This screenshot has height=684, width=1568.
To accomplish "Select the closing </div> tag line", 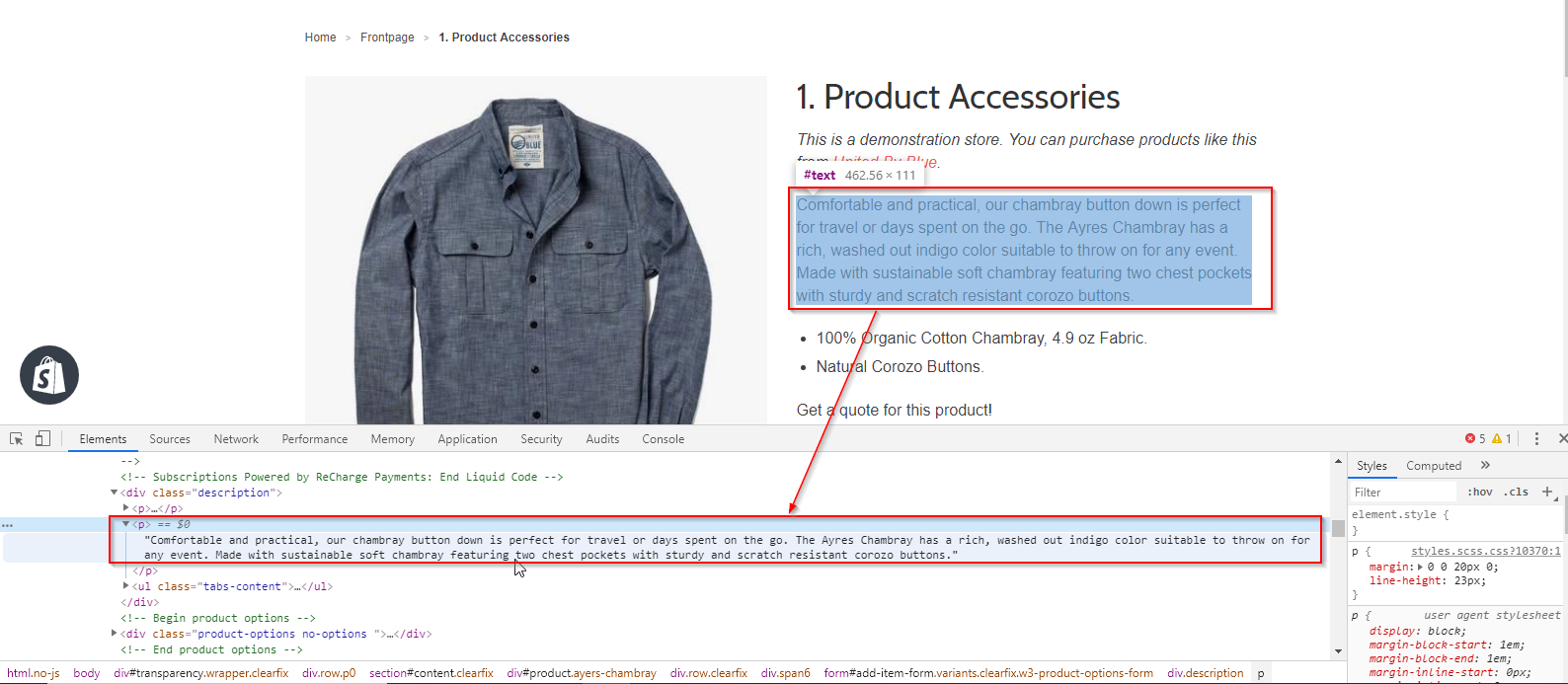I will tap(139, 602).
